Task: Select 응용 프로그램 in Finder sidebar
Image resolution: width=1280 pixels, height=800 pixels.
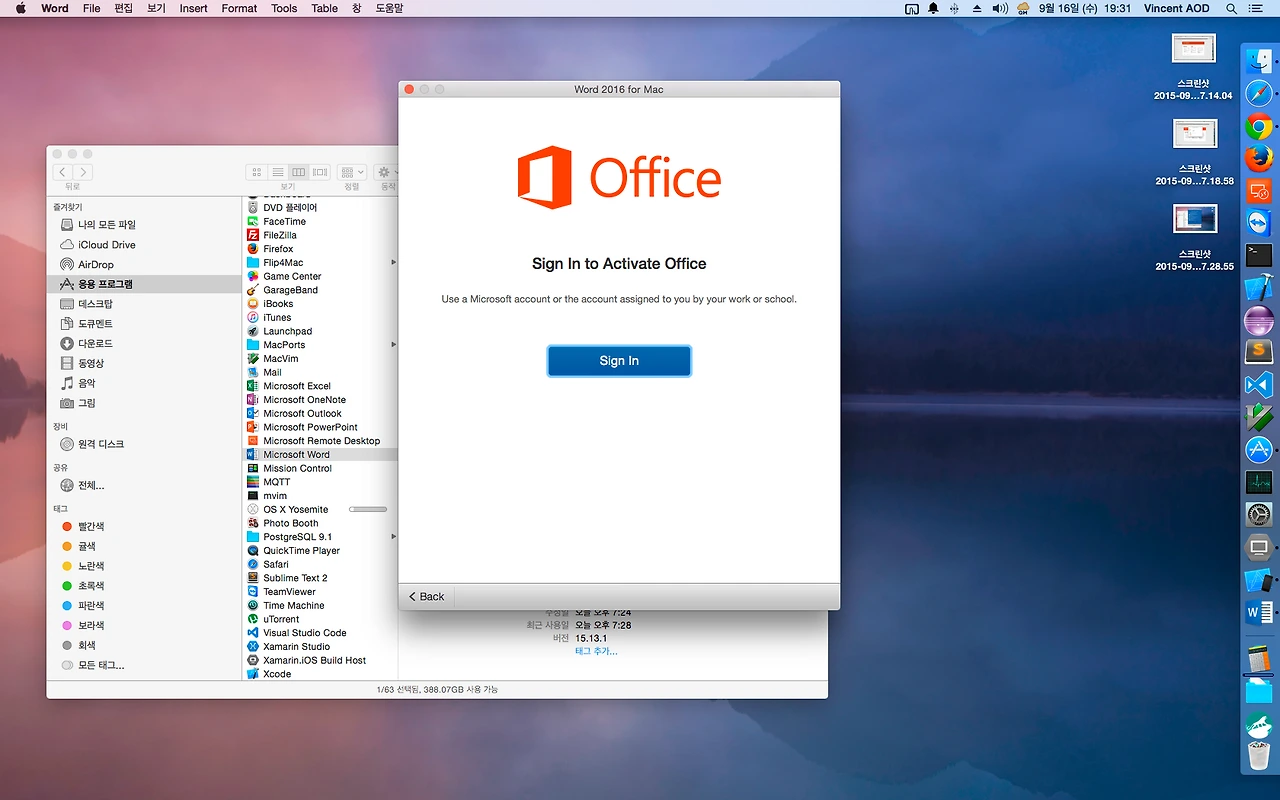Action: coord(145,284)
